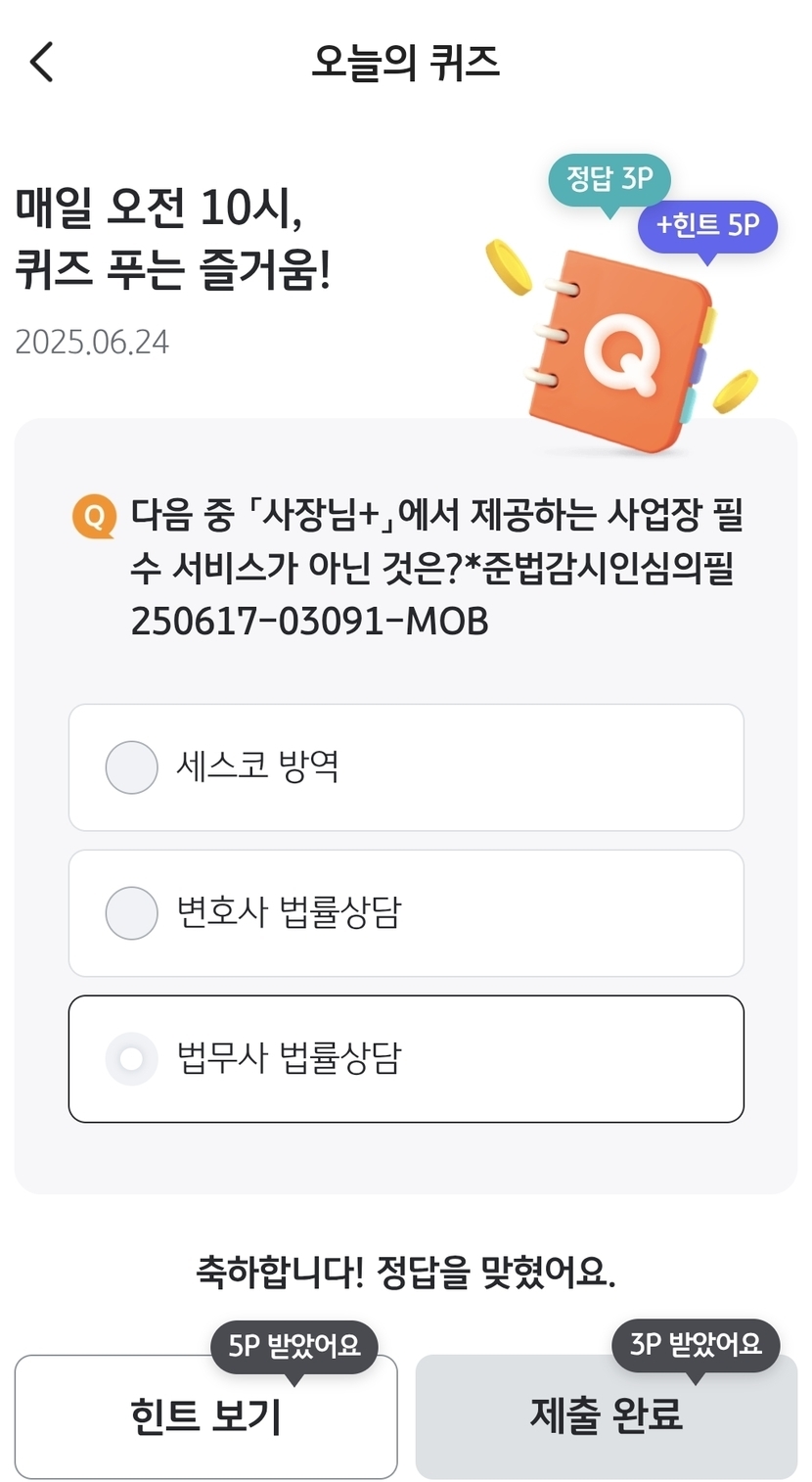Tap the 오늘의 퀴즈 page title

(x=405, y=63)
